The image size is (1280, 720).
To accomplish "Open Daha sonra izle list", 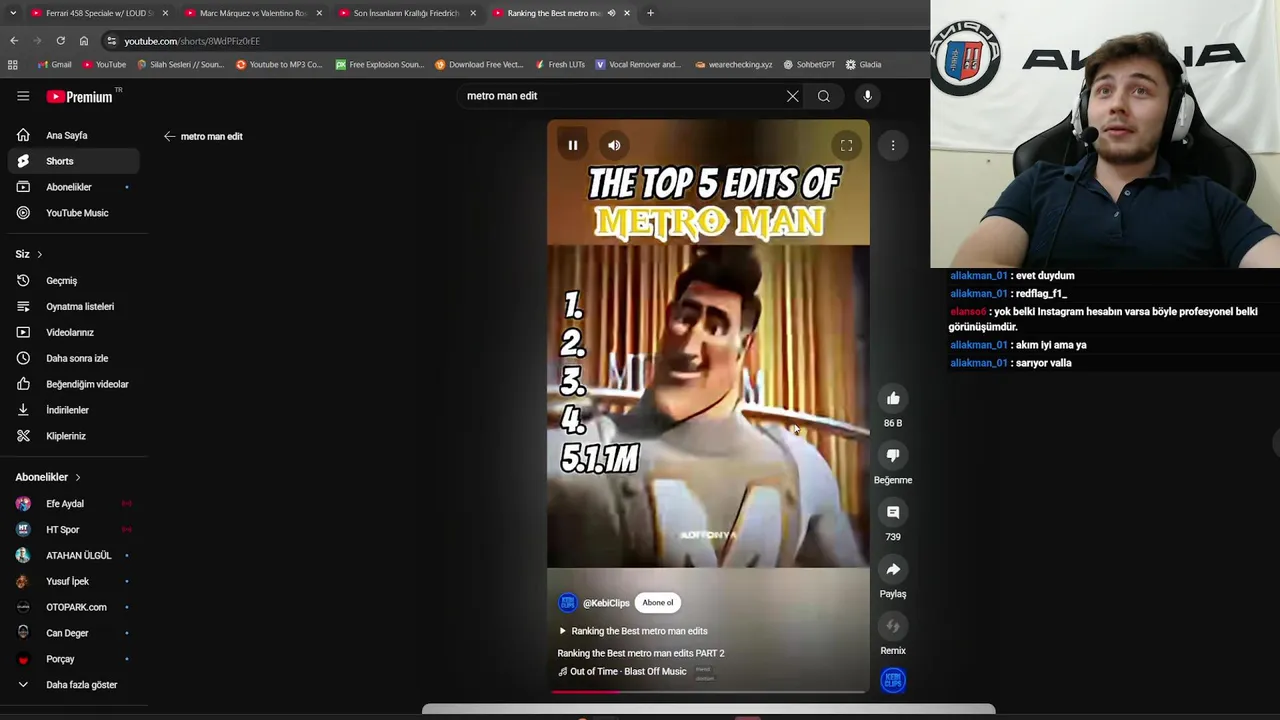I will click(73, 358).
